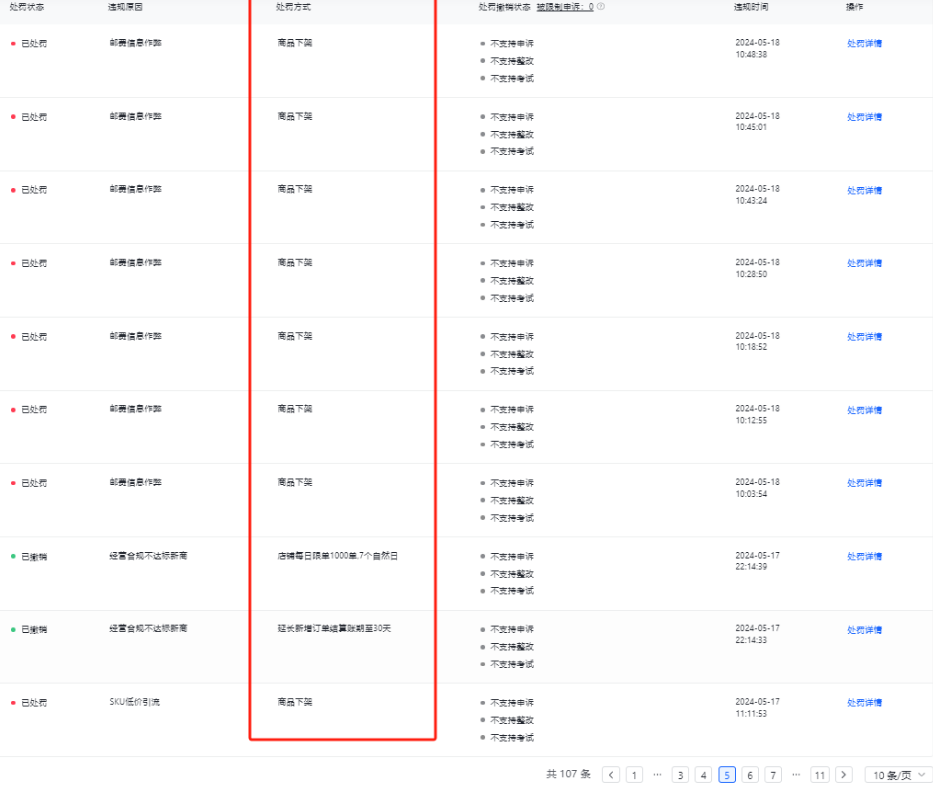Viewport: 933px width, 796px height.
Task: Click the current page 5 button
Action: pos(727,775)
